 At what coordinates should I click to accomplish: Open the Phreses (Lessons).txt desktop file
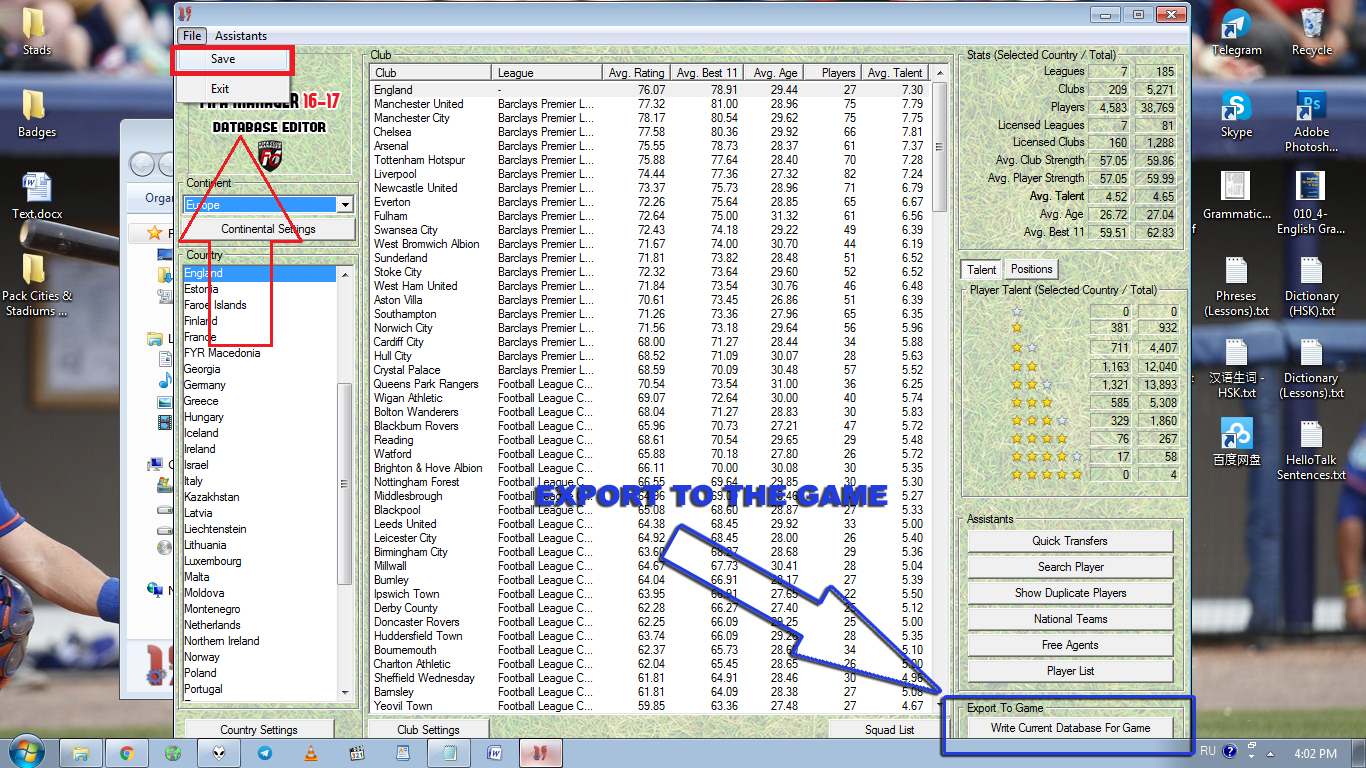pos(1236,285)
